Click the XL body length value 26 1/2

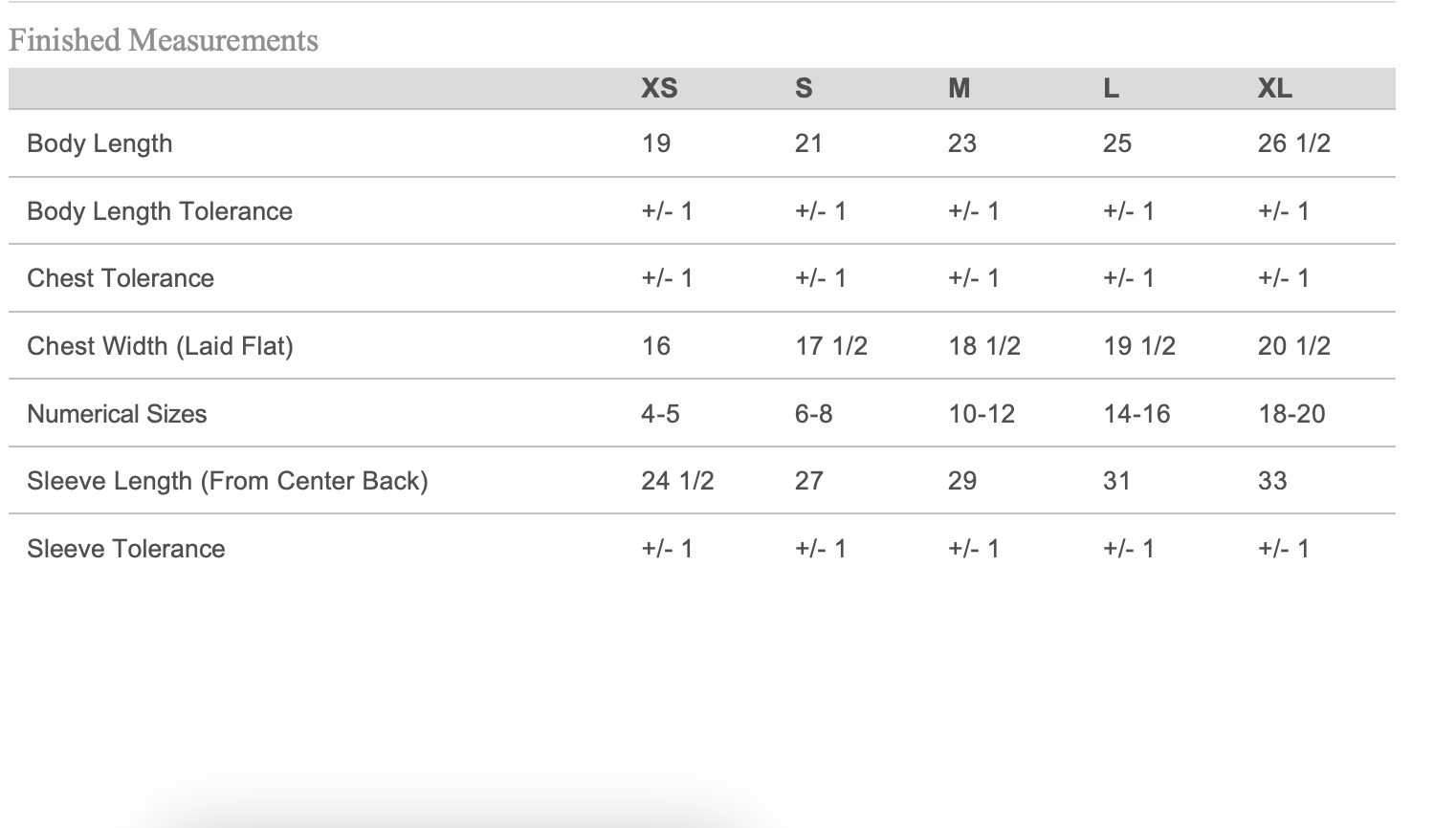point(1293,143)
